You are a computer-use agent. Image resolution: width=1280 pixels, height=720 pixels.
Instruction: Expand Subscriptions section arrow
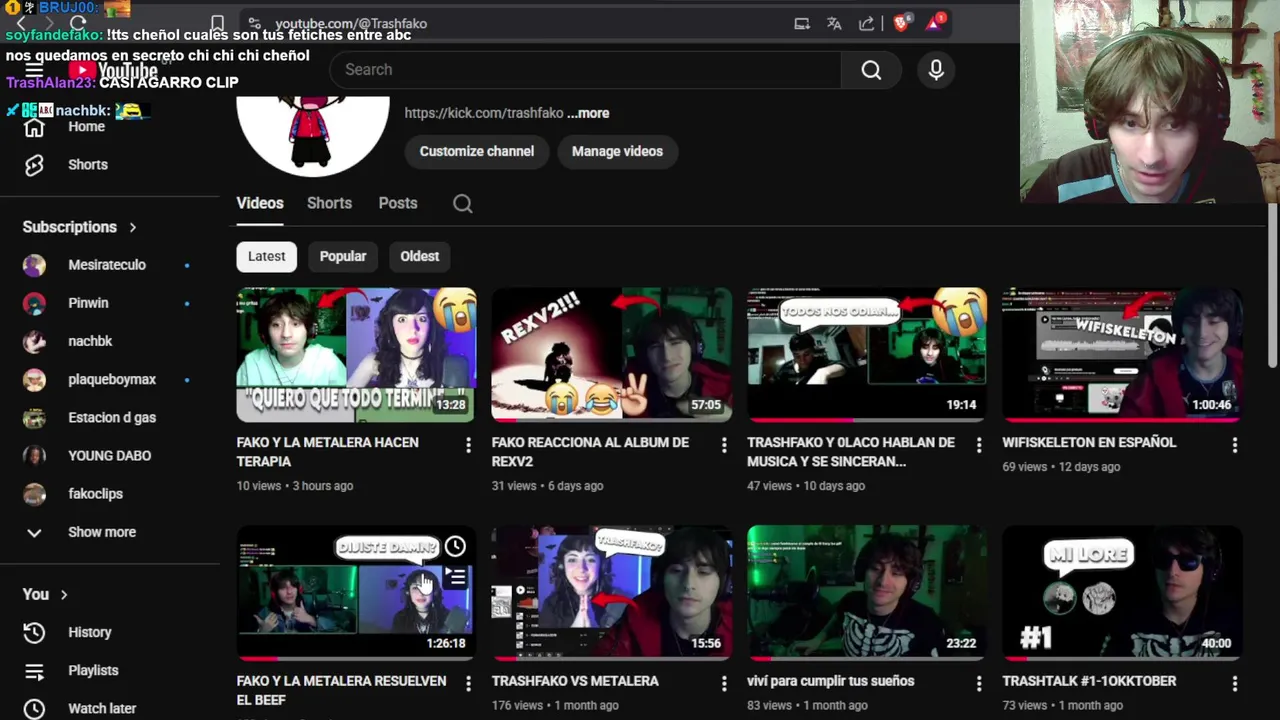(x=132, y=227)
